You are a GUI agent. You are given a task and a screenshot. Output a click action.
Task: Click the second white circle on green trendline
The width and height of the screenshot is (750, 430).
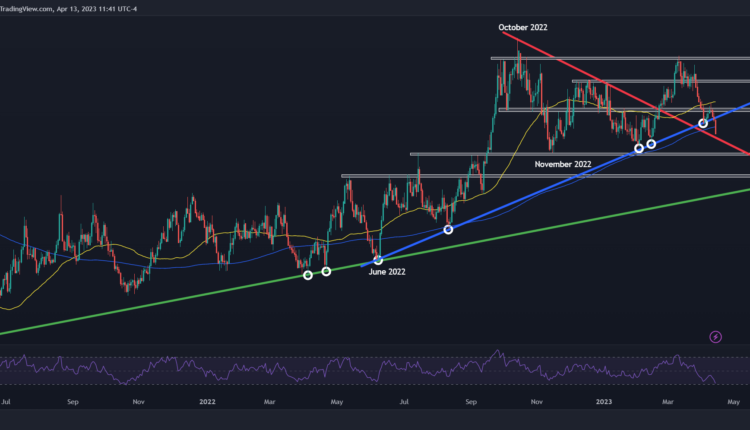pos(326,271)
